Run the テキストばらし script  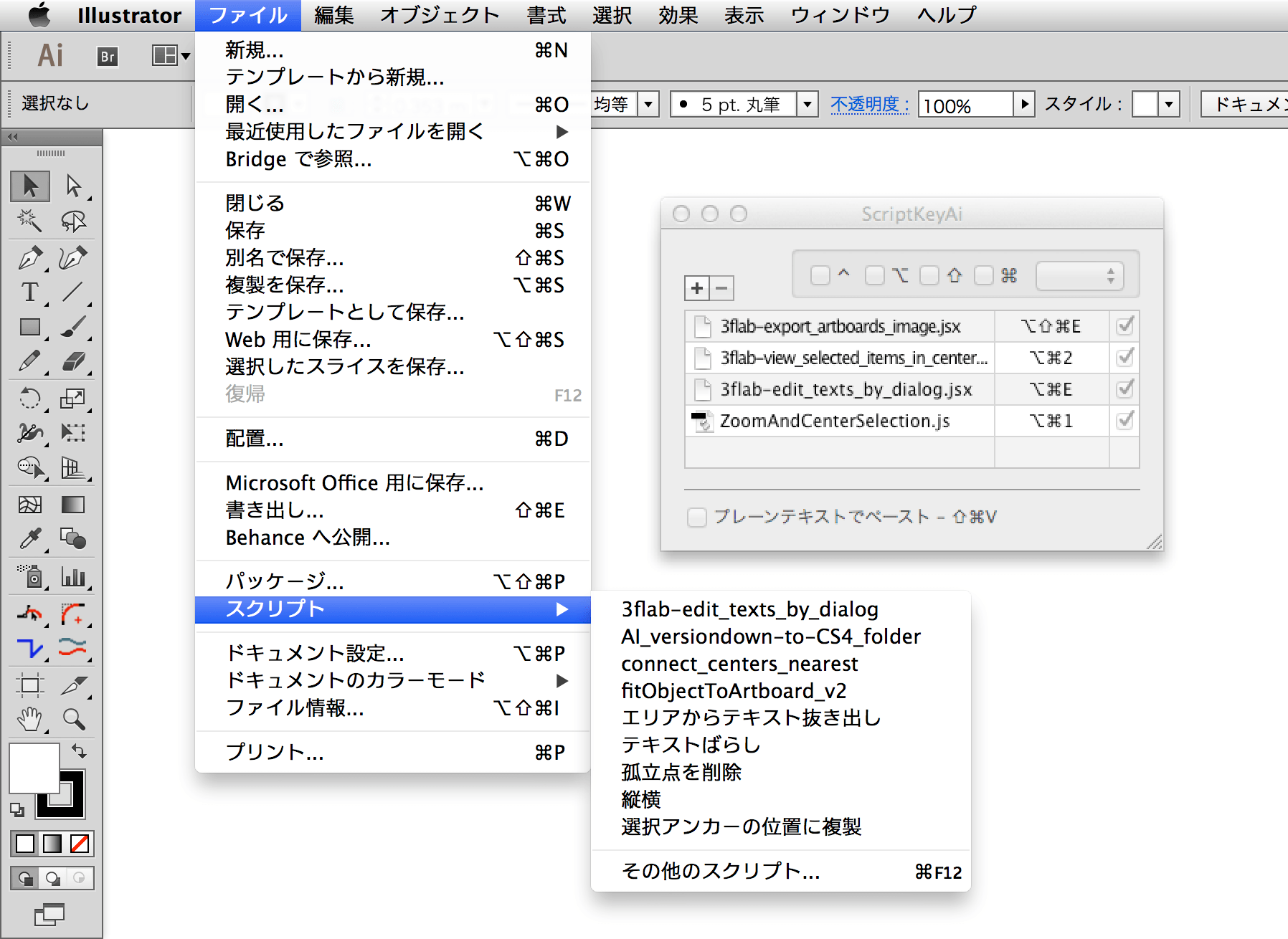(781, 745)
